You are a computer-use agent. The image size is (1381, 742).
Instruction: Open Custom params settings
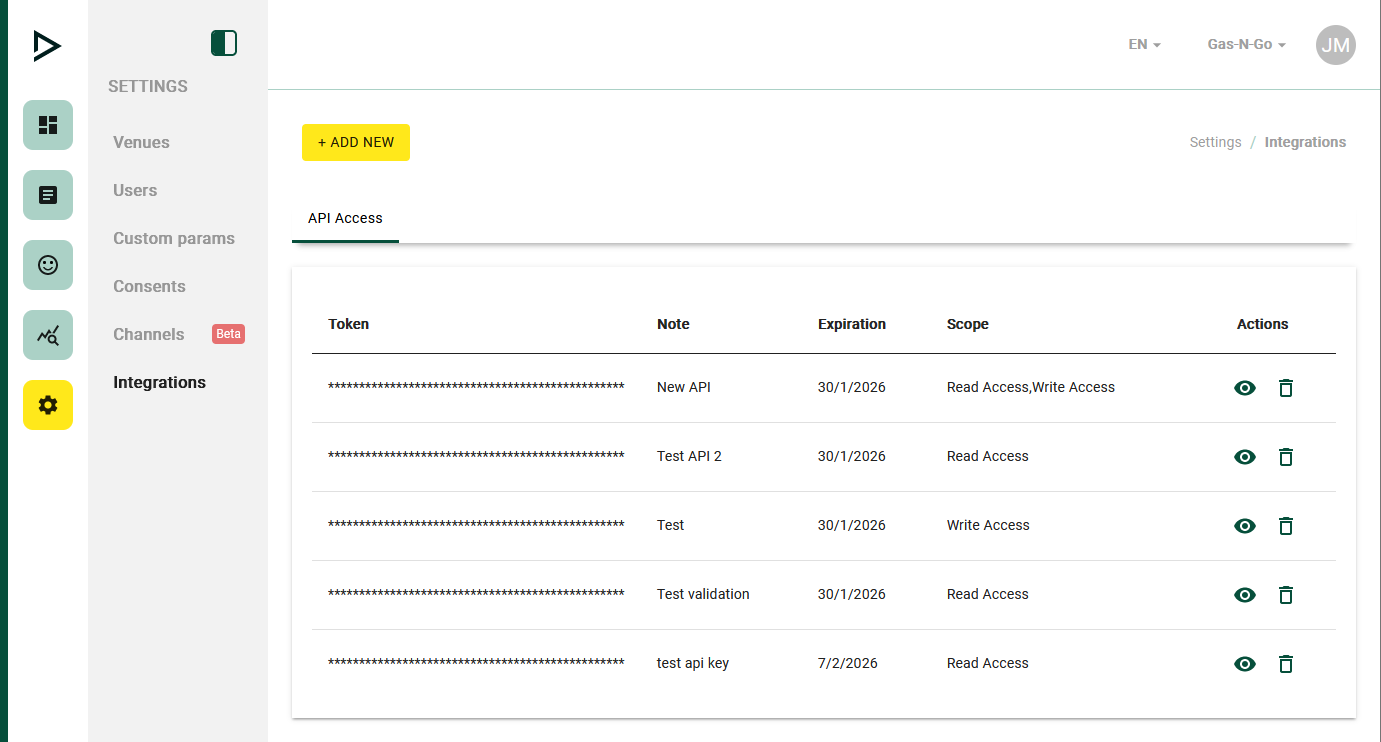point(174,238)
